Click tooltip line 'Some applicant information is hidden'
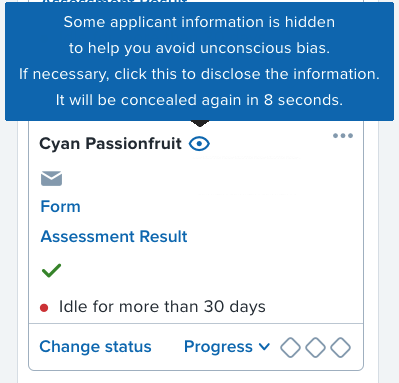The height and width of the screenshot is (383, 399). coord(199,22)
